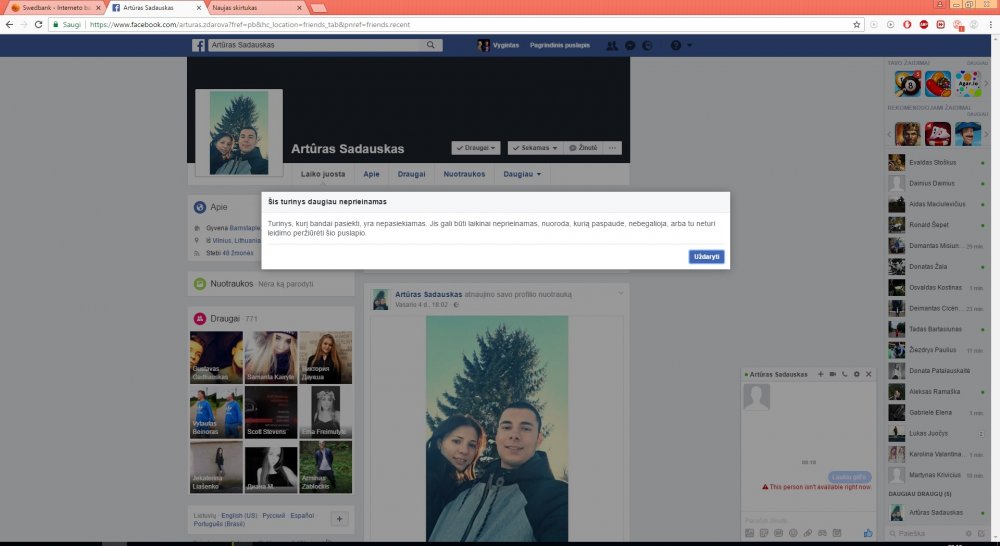Open Ronald Šepet chat contact

click(938, 225)
